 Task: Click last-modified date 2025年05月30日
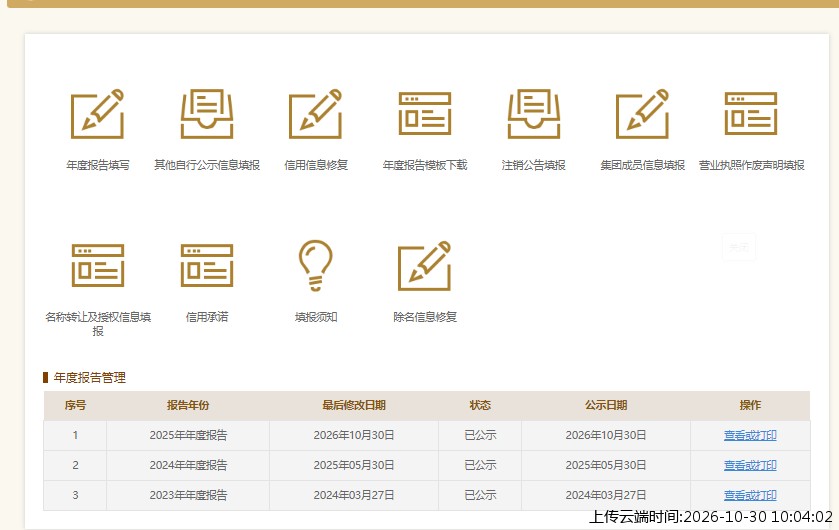point(354,465)
